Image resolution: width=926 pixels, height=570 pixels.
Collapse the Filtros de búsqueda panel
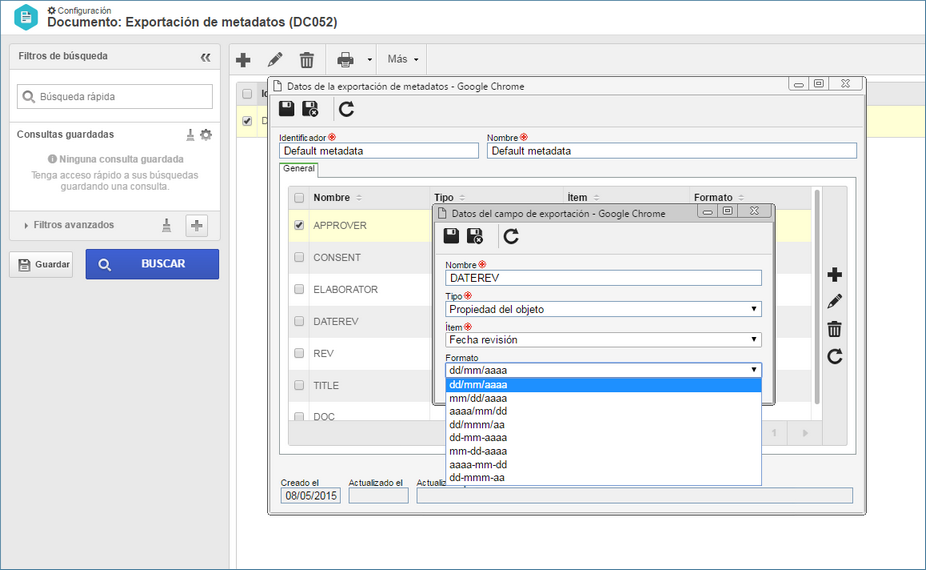pos(206,57)
